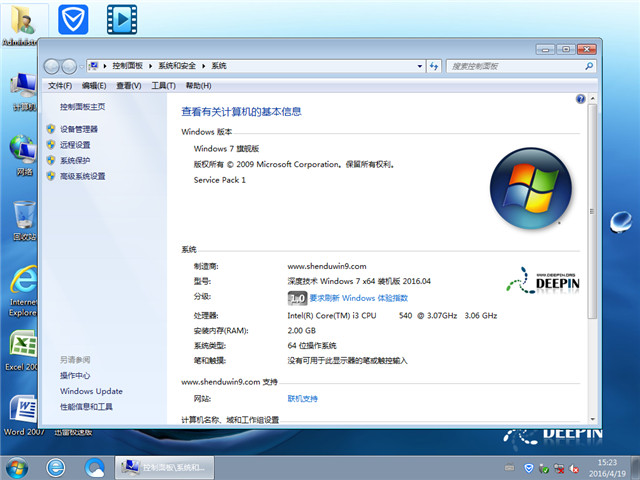Go to 控制面板主页

pyautogui.click(x=82, y=107)
